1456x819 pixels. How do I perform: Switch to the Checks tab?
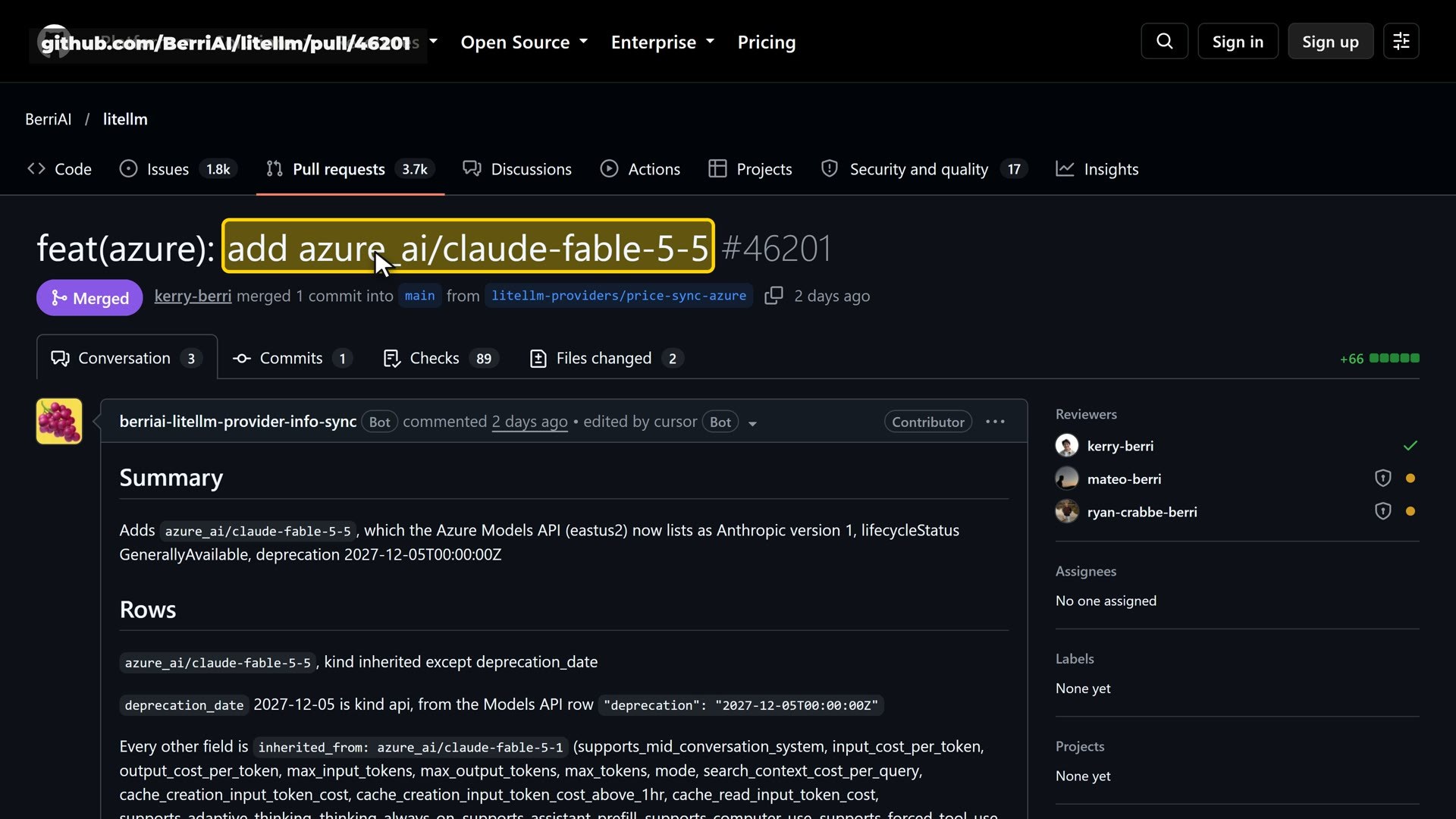441,358
